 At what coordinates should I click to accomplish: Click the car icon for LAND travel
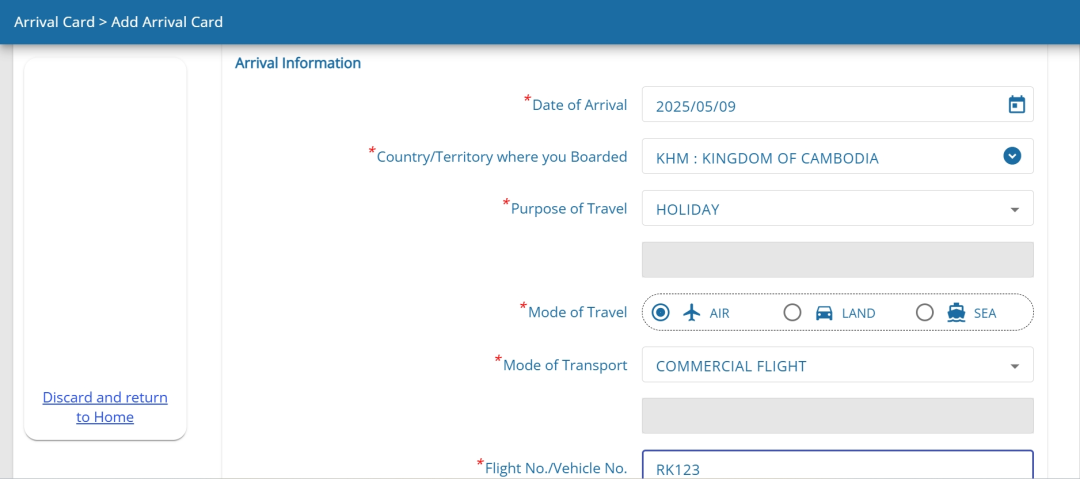pos(824,313)
